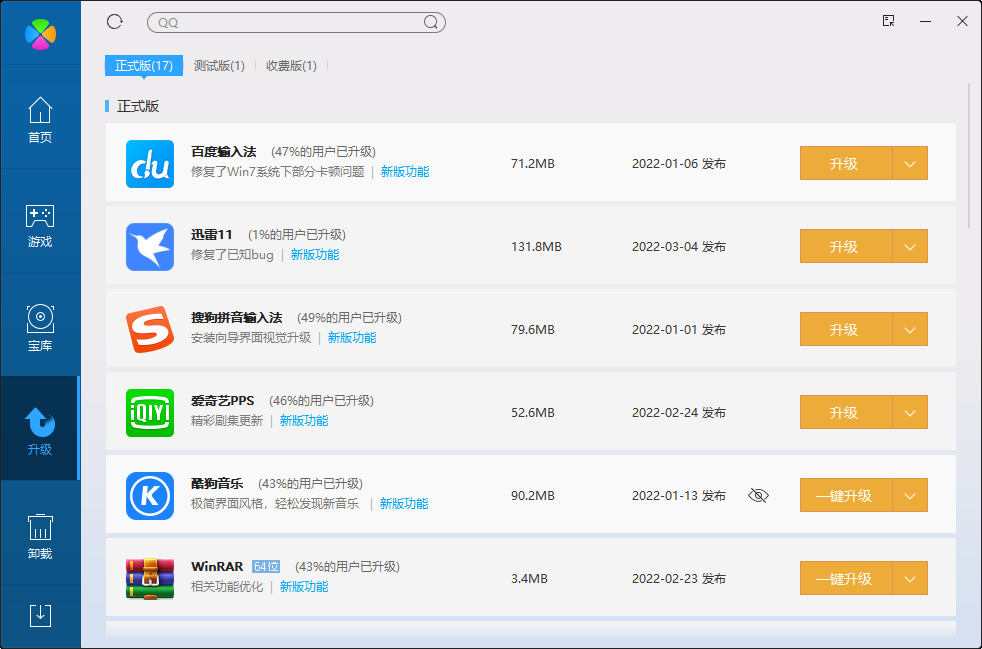Click 升级 button for 迅雷11
This screenshot has height=649, width=982.
845,246
